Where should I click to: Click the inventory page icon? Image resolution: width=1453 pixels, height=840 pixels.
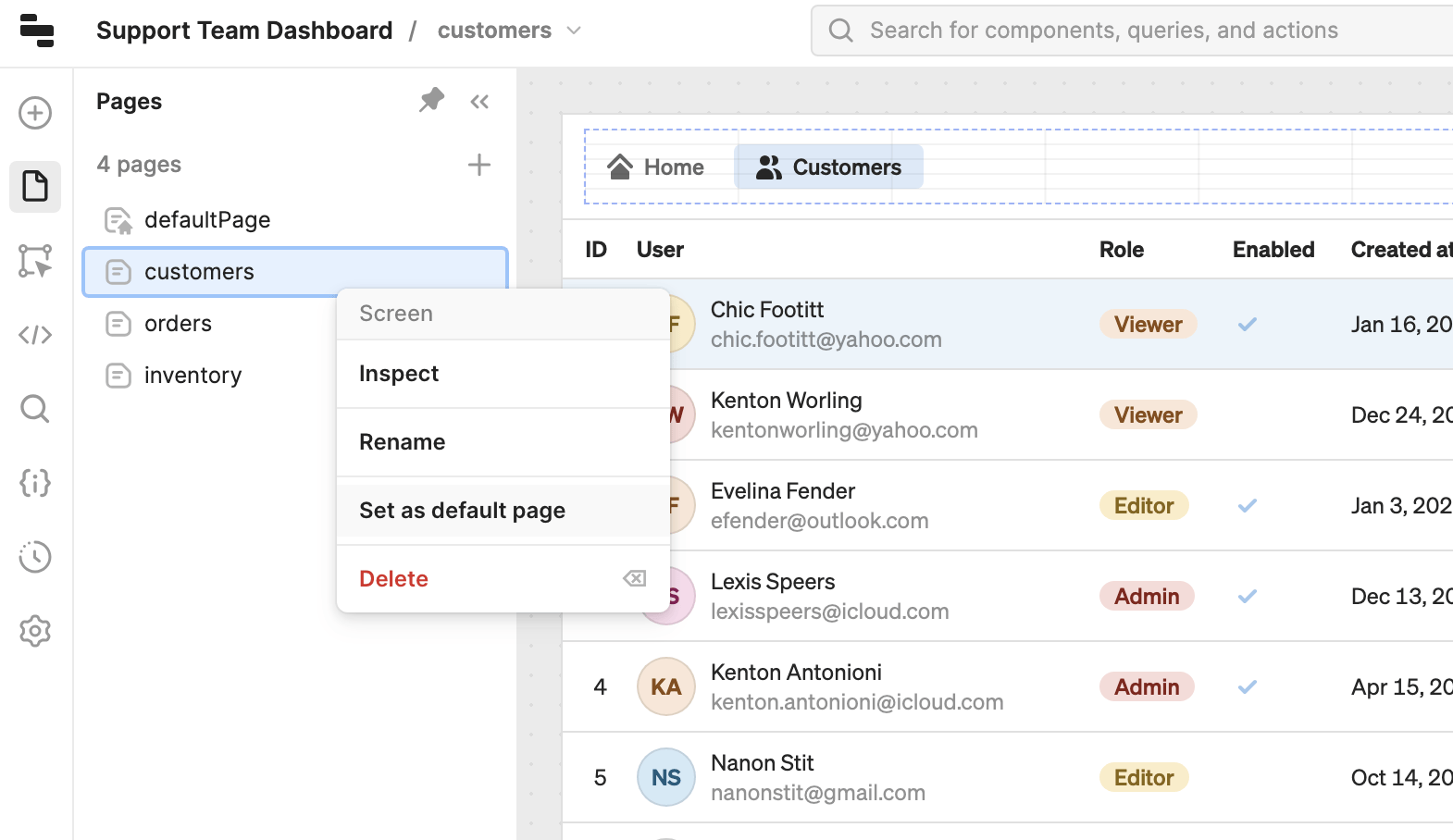click(x=118, y=376)
